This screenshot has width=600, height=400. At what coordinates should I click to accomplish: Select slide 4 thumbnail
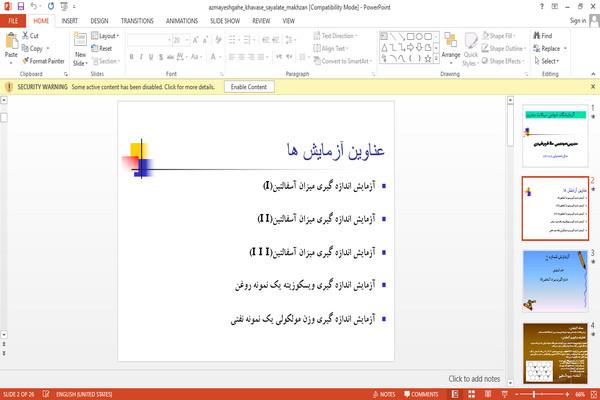pos(555,353)
